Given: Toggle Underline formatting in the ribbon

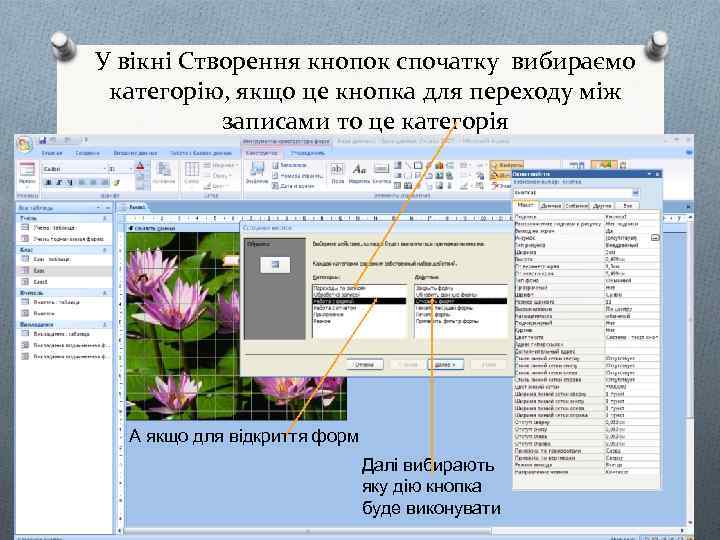Looking at the screenshot, I should pos(69,183).
